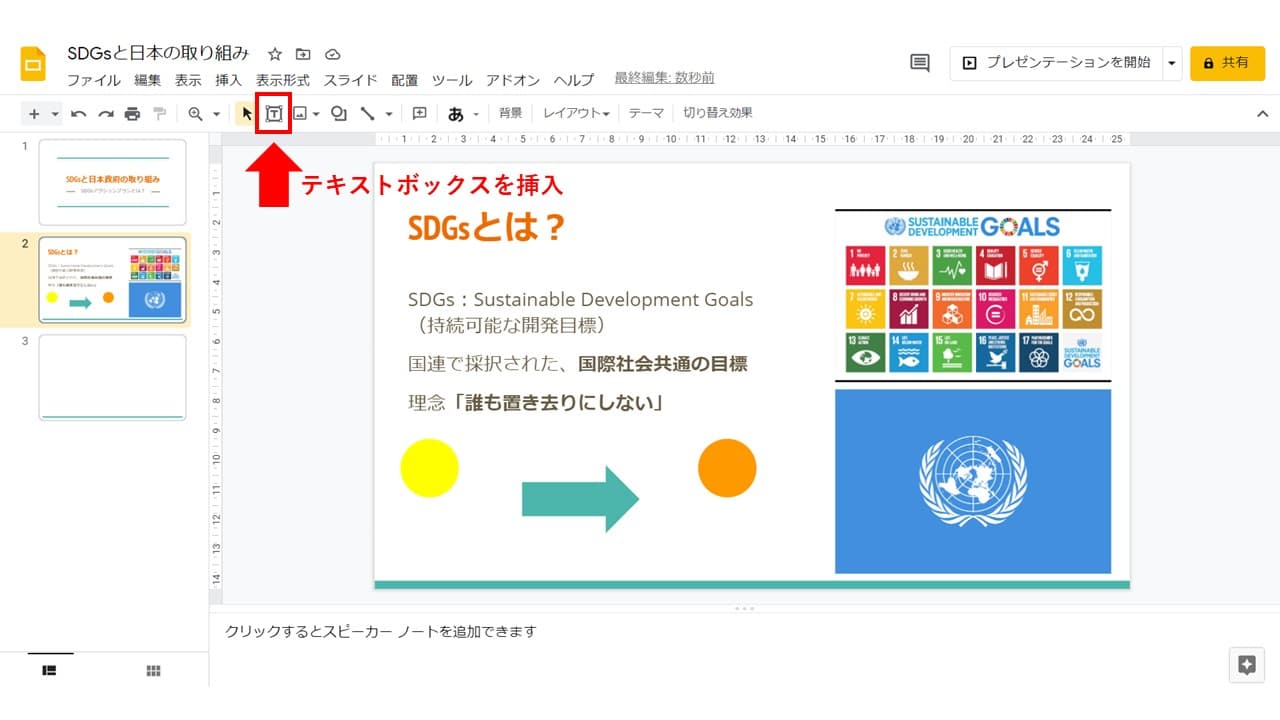The image size is (1280, 720).
Task: Switch to grid view
Action: [154, 671]
